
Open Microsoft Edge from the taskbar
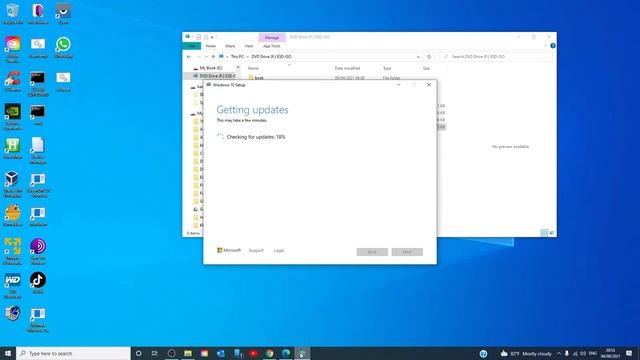coord(286,353)
